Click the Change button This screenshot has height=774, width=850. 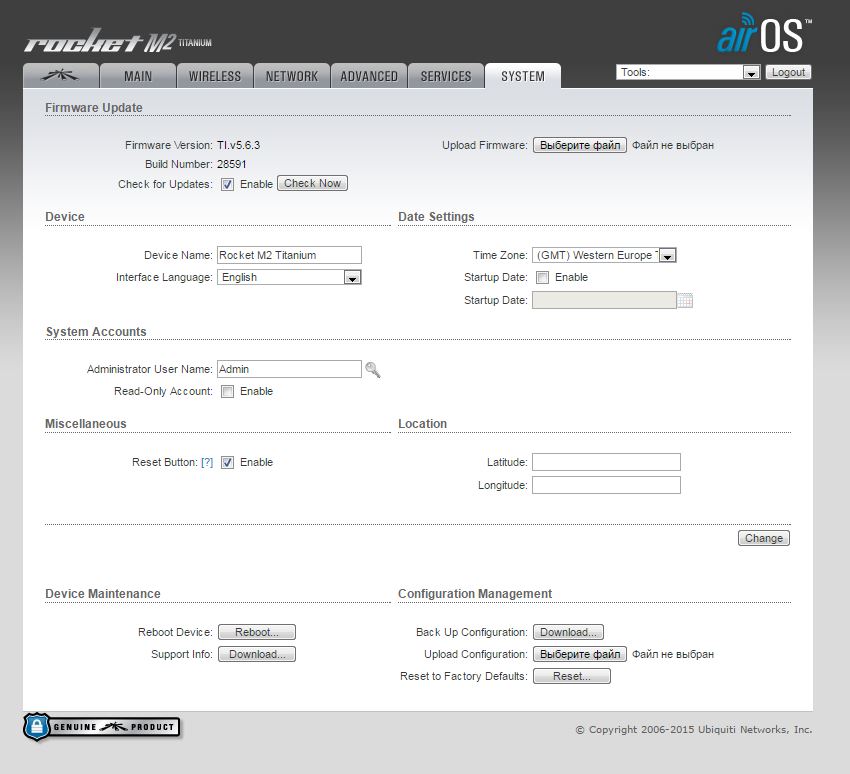click(x=764, y=538)
